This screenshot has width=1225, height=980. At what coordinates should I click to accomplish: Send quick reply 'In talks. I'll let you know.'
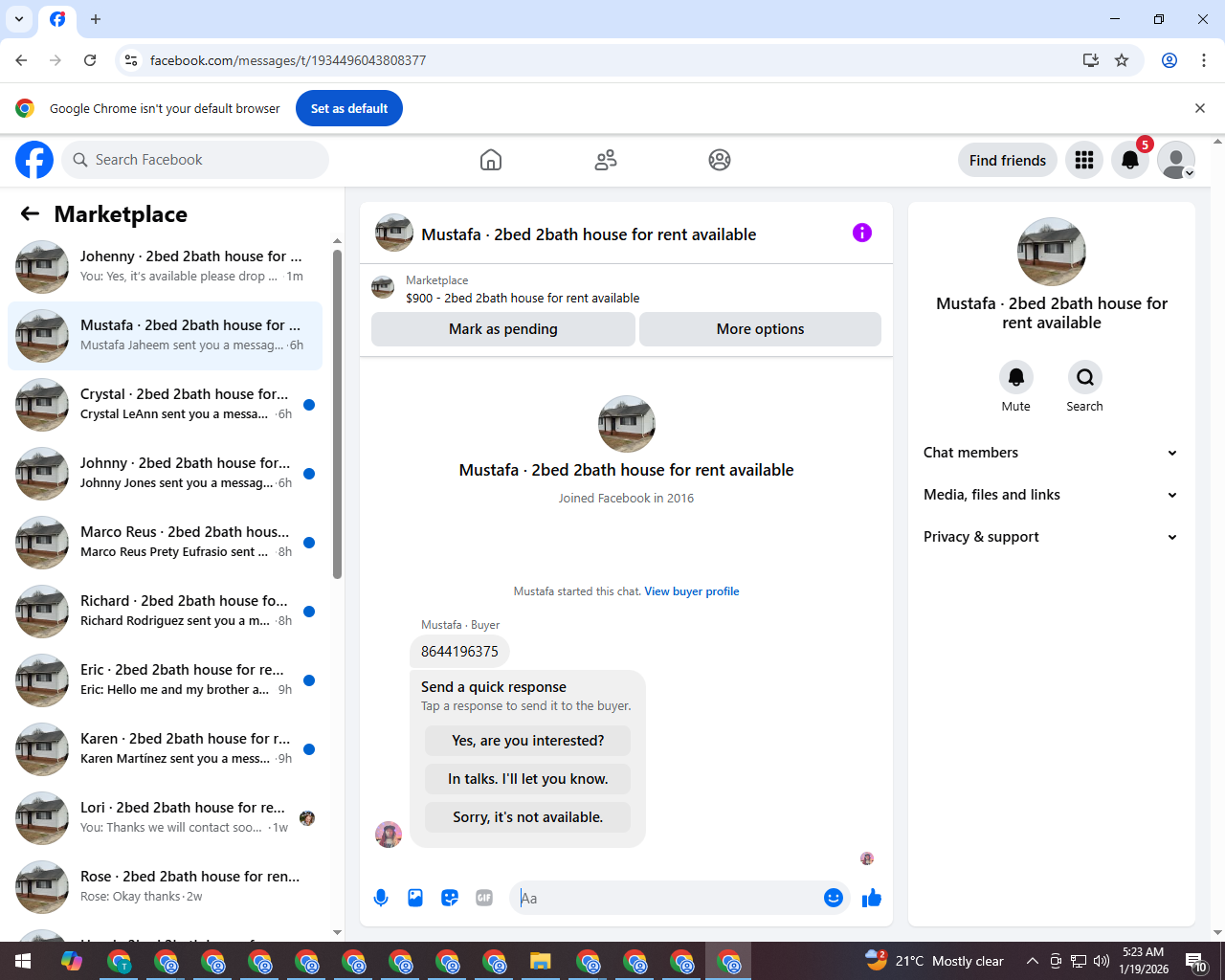click(x=527, y=779)
